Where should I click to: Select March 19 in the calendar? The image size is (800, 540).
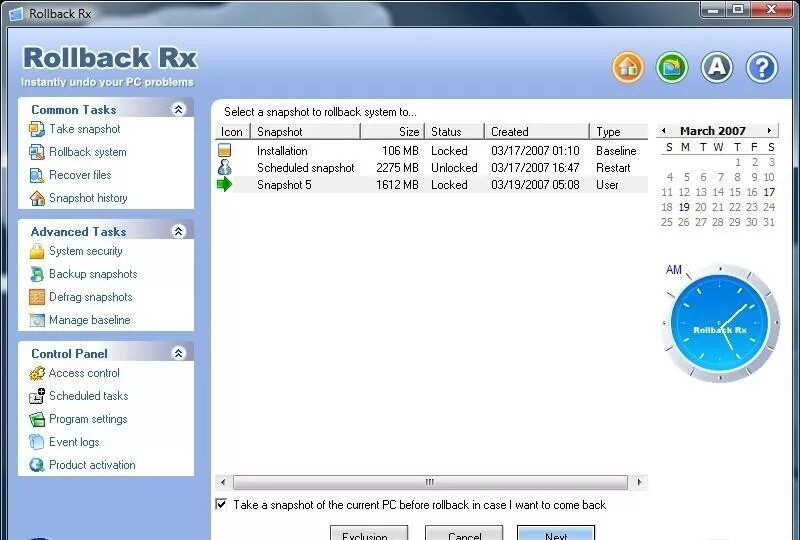(x=684, y=207)
